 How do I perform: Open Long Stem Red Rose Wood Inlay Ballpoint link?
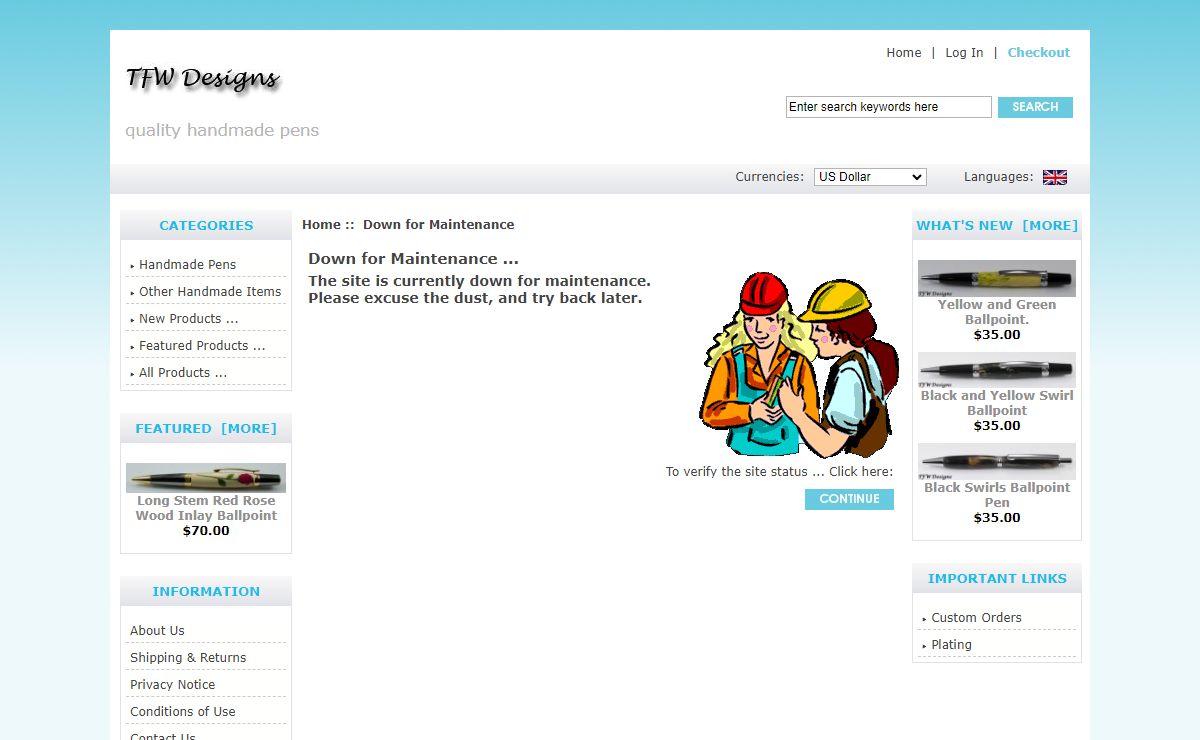click(x=206, y=508)
